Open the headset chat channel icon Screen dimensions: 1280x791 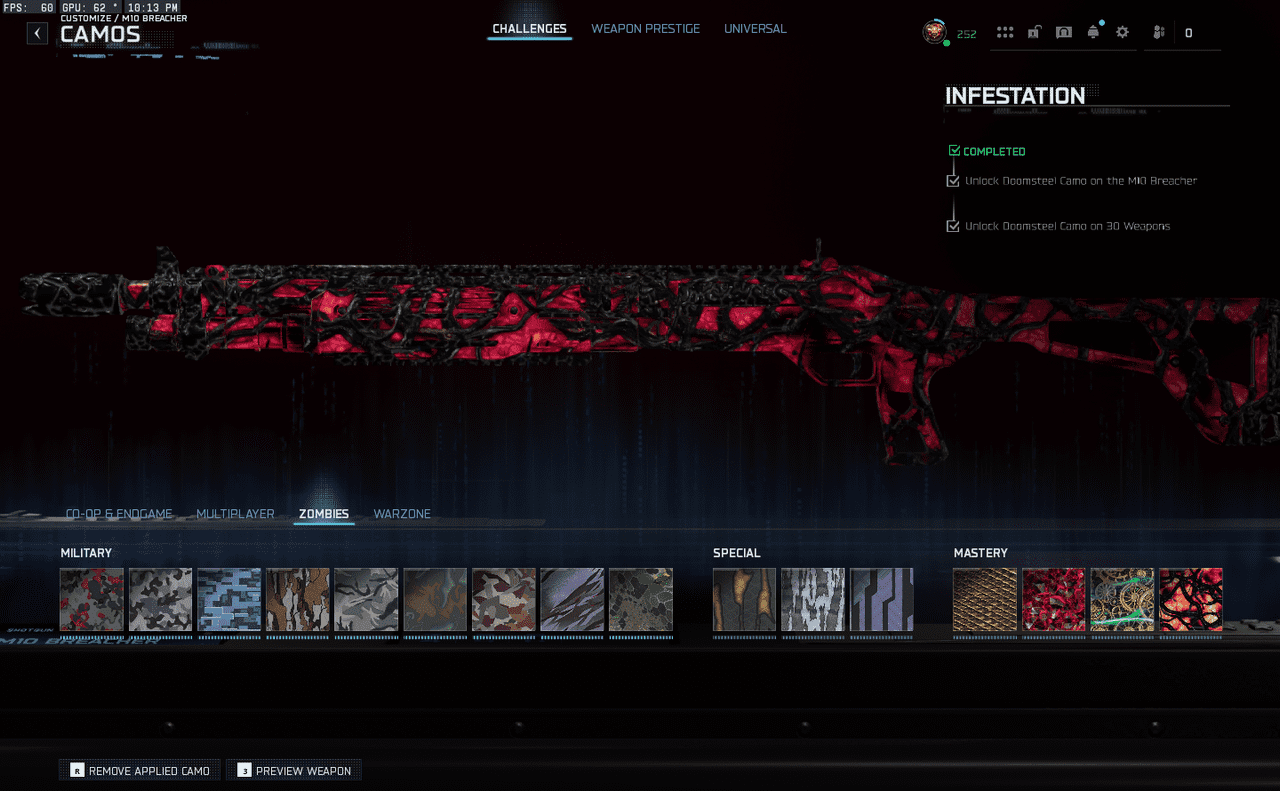[x=1064, y=33]
